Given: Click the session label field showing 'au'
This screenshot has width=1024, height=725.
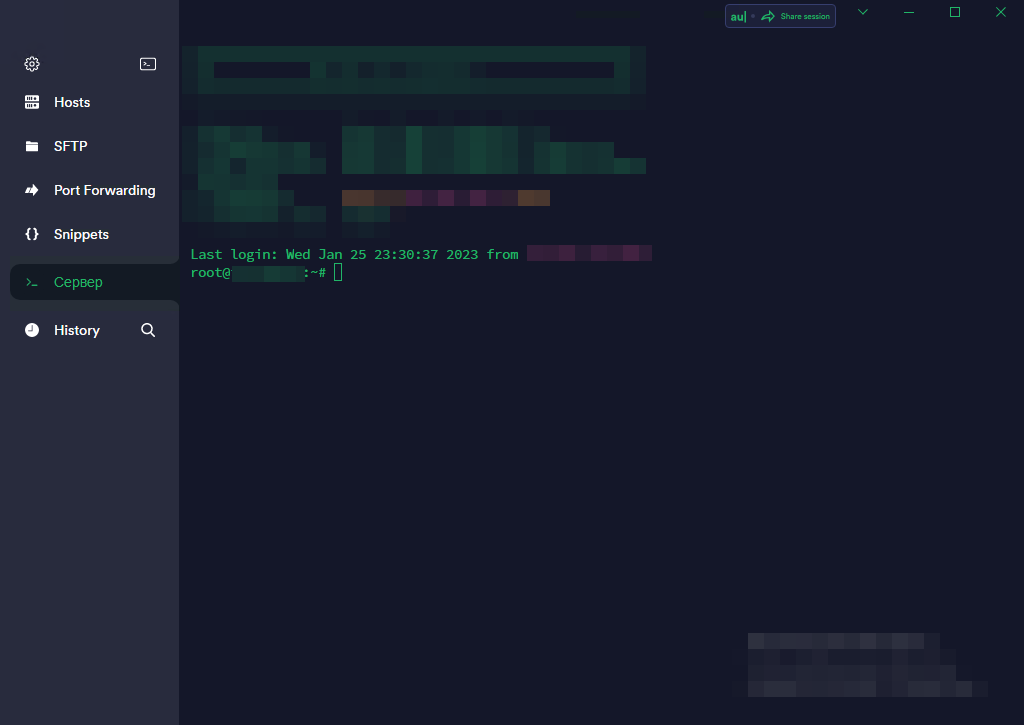Looking at the screenshot, I should click(x=737, y=16).
